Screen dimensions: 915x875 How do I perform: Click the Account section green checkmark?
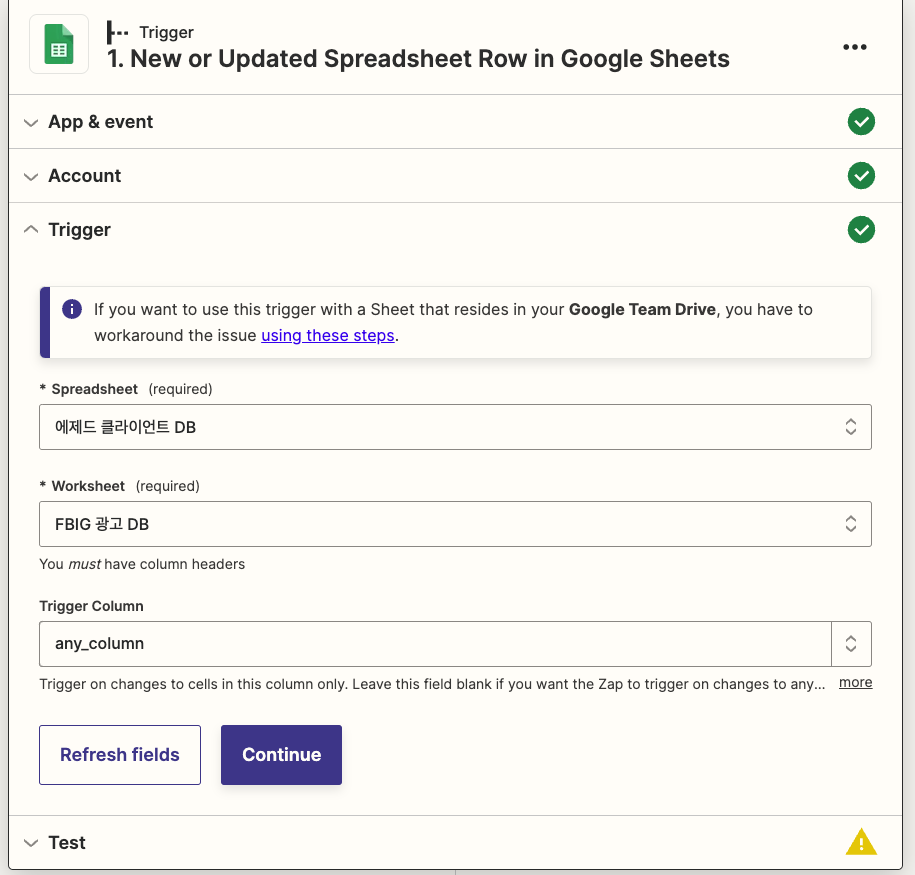pyautogui.click(x=861, y=176)
